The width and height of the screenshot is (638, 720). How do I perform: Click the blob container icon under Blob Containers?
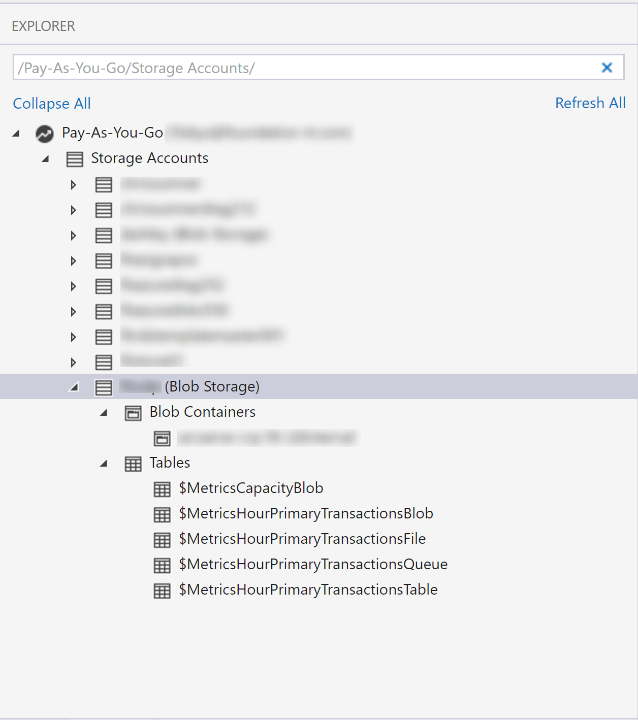(162, 439)
